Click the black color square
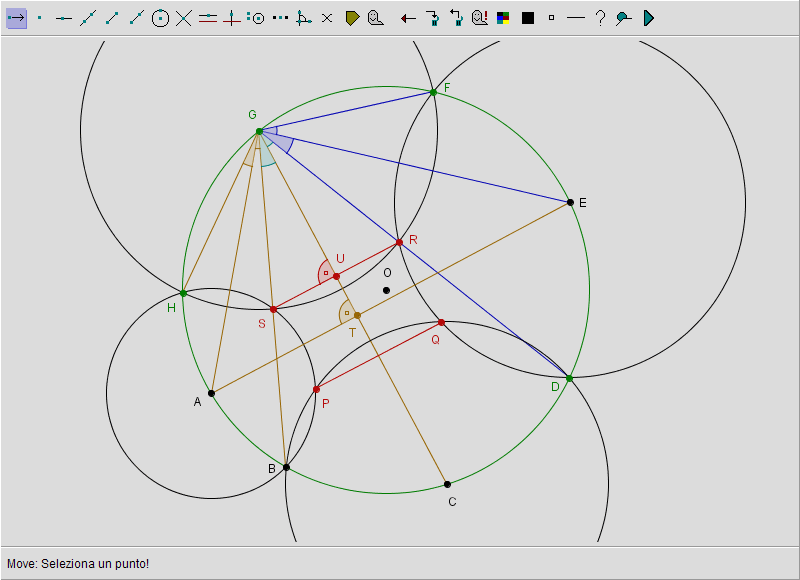Viewport: 800px width, 580px height. (x=528, y=18)
